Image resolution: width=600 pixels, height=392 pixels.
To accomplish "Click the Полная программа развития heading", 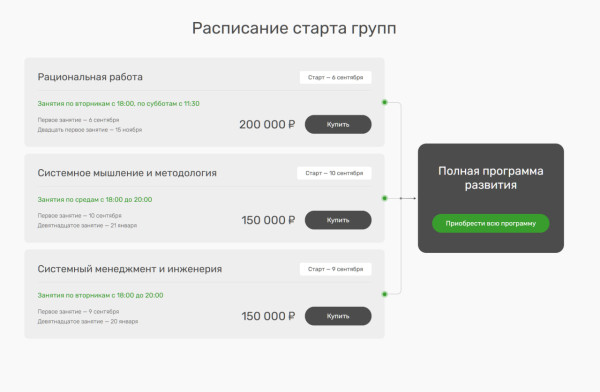I will pos(491,178).
